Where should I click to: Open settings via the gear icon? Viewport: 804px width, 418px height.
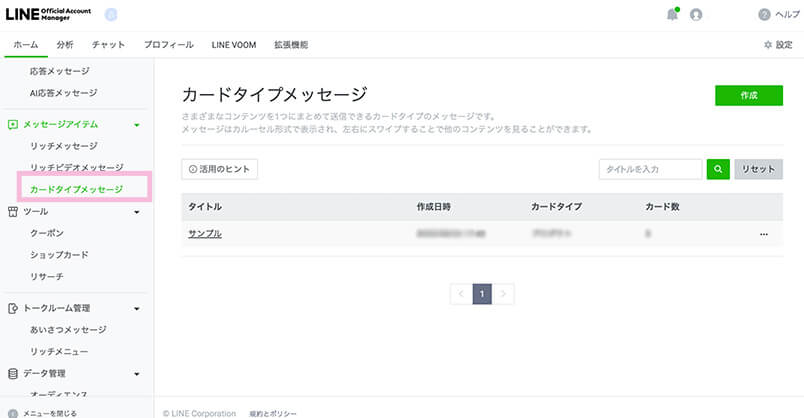pos(768,45)
